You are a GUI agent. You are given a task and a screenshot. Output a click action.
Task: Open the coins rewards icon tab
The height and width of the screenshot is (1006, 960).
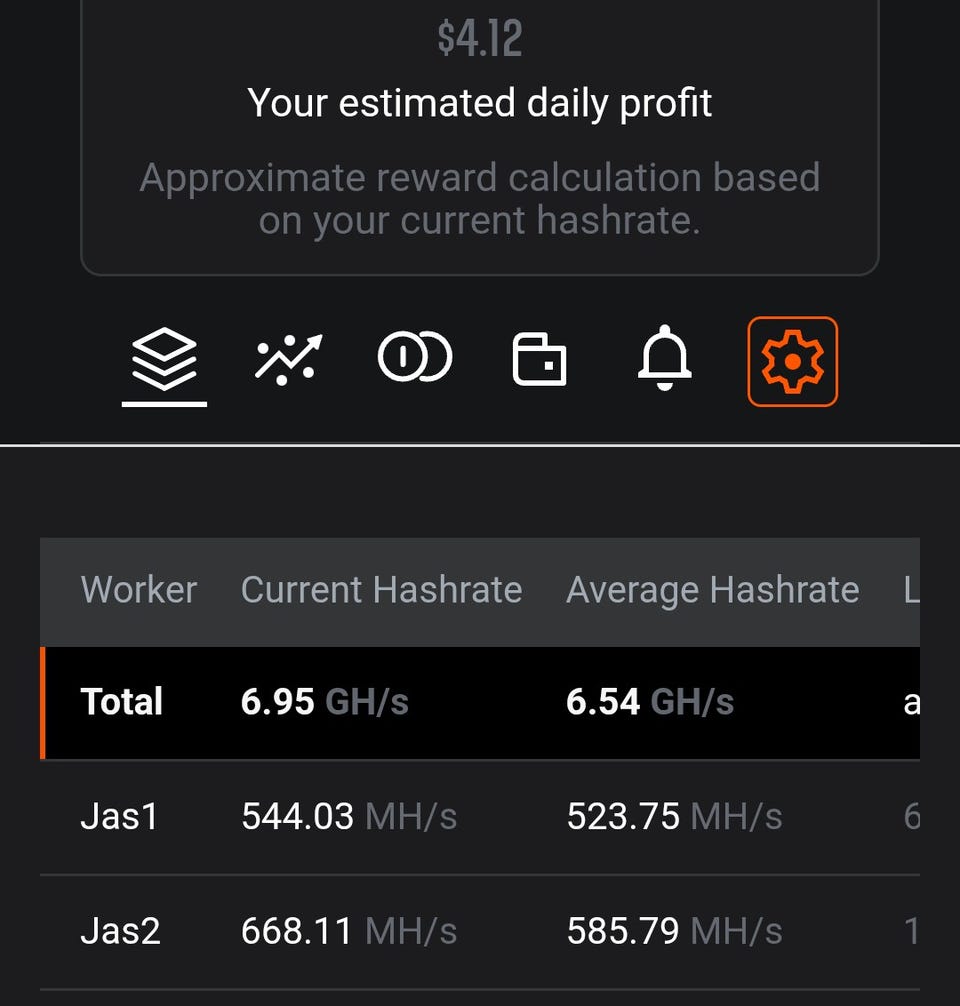point(415,358)
